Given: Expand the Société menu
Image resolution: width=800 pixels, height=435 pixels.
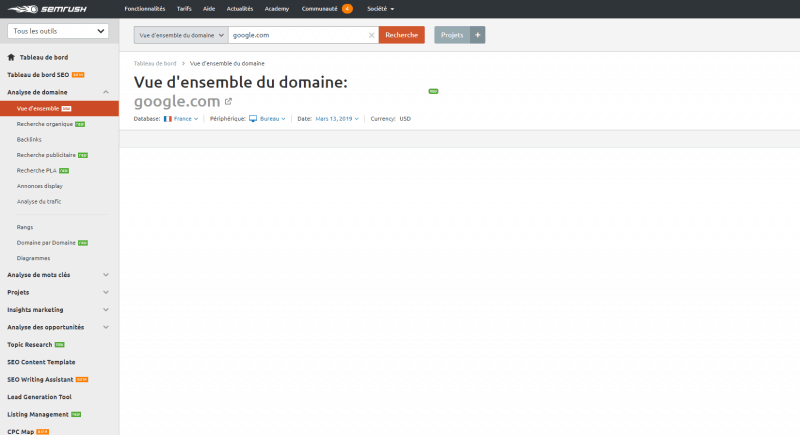Looking at the screenshot, I should coord(380,8).
